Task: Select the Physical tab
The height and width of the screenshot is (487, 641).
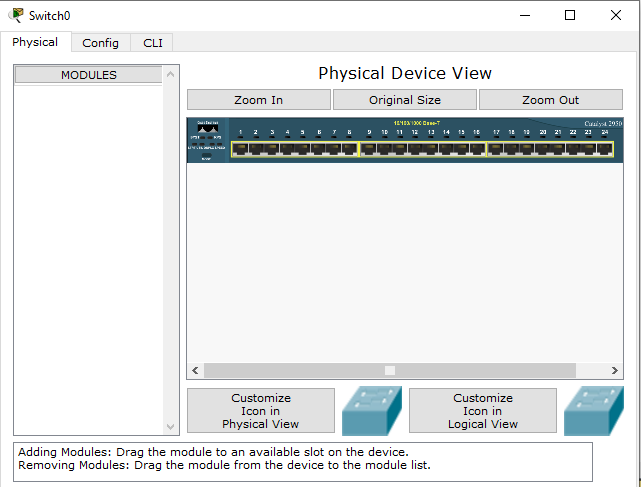Action: click(x=35, y=43)
